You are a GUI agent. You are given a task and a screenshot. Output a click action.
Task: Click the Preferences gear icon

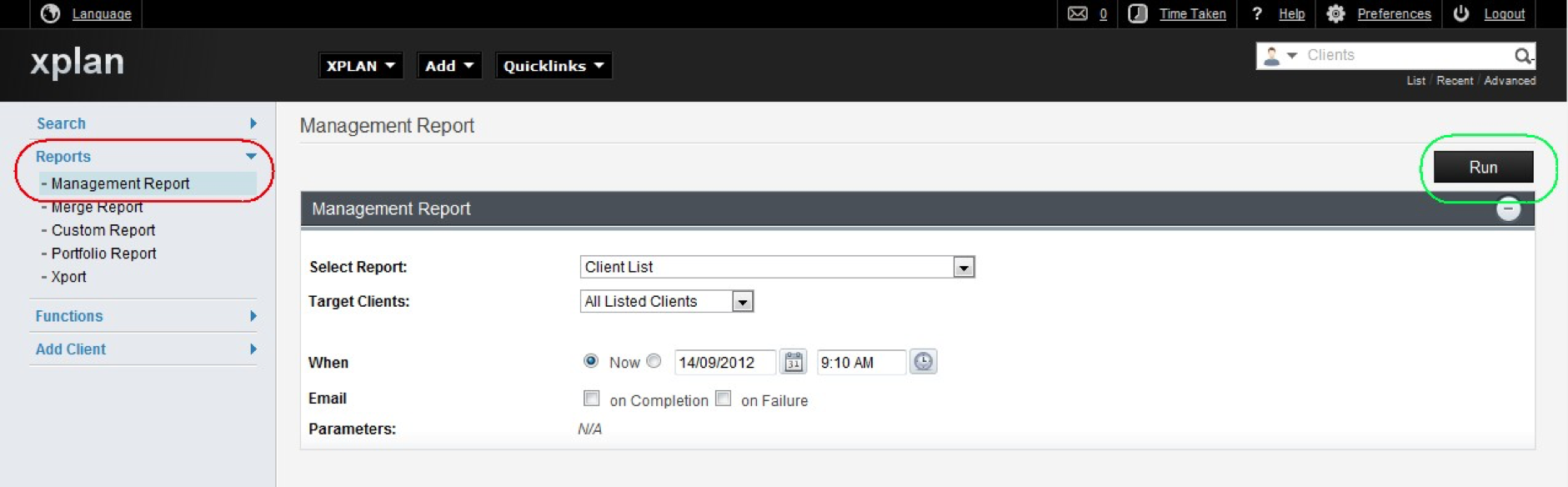click(x=1335, y=13)
